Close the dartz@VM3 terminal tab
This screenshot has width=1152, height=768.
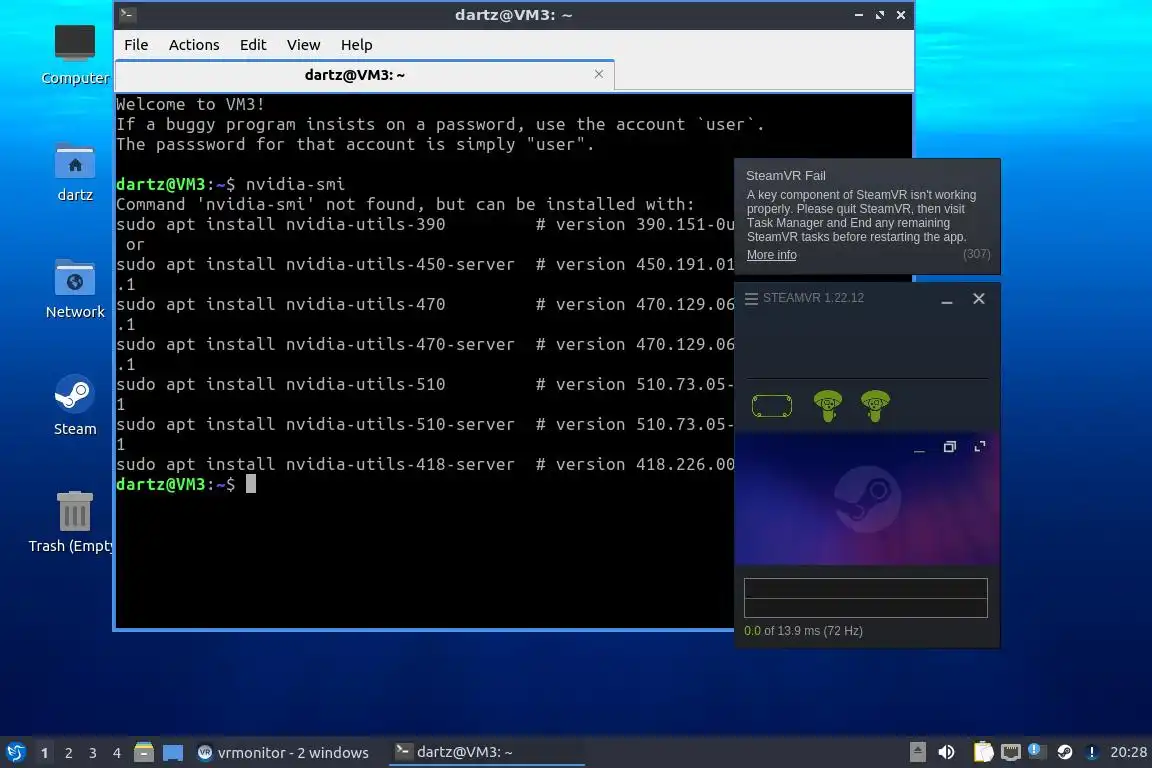599,74
